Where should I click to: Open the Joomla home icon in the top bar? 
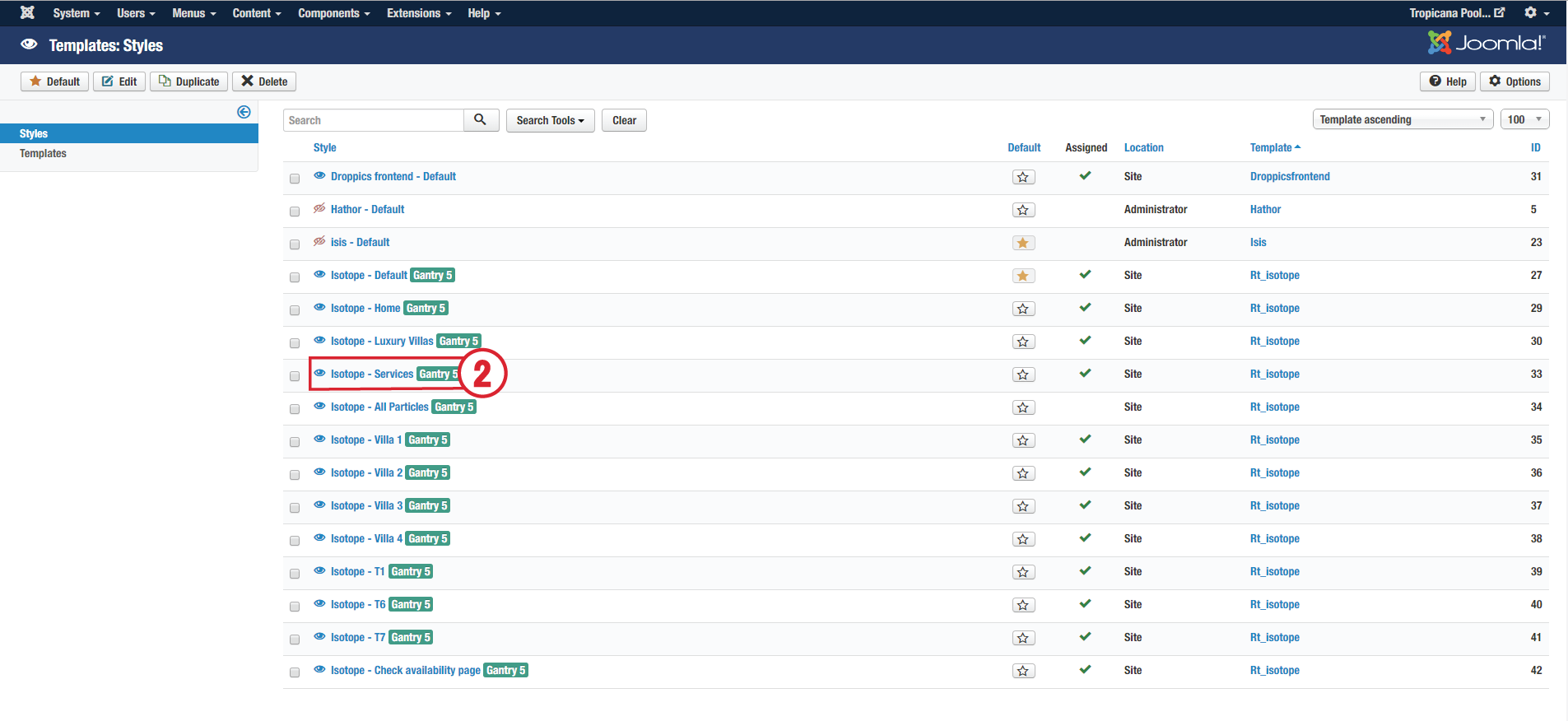27,12
